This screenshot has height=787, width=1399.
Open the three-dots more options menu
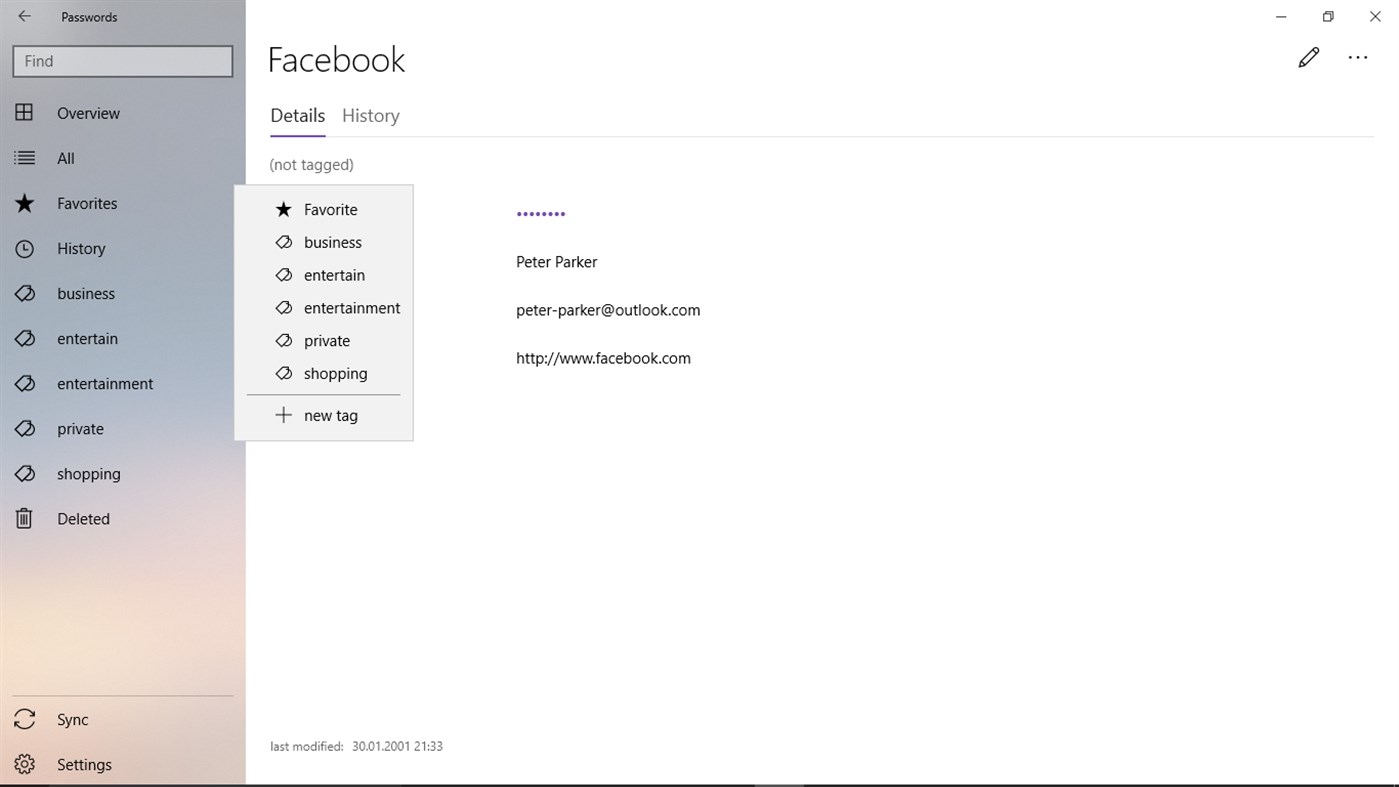coord(1357,58)
